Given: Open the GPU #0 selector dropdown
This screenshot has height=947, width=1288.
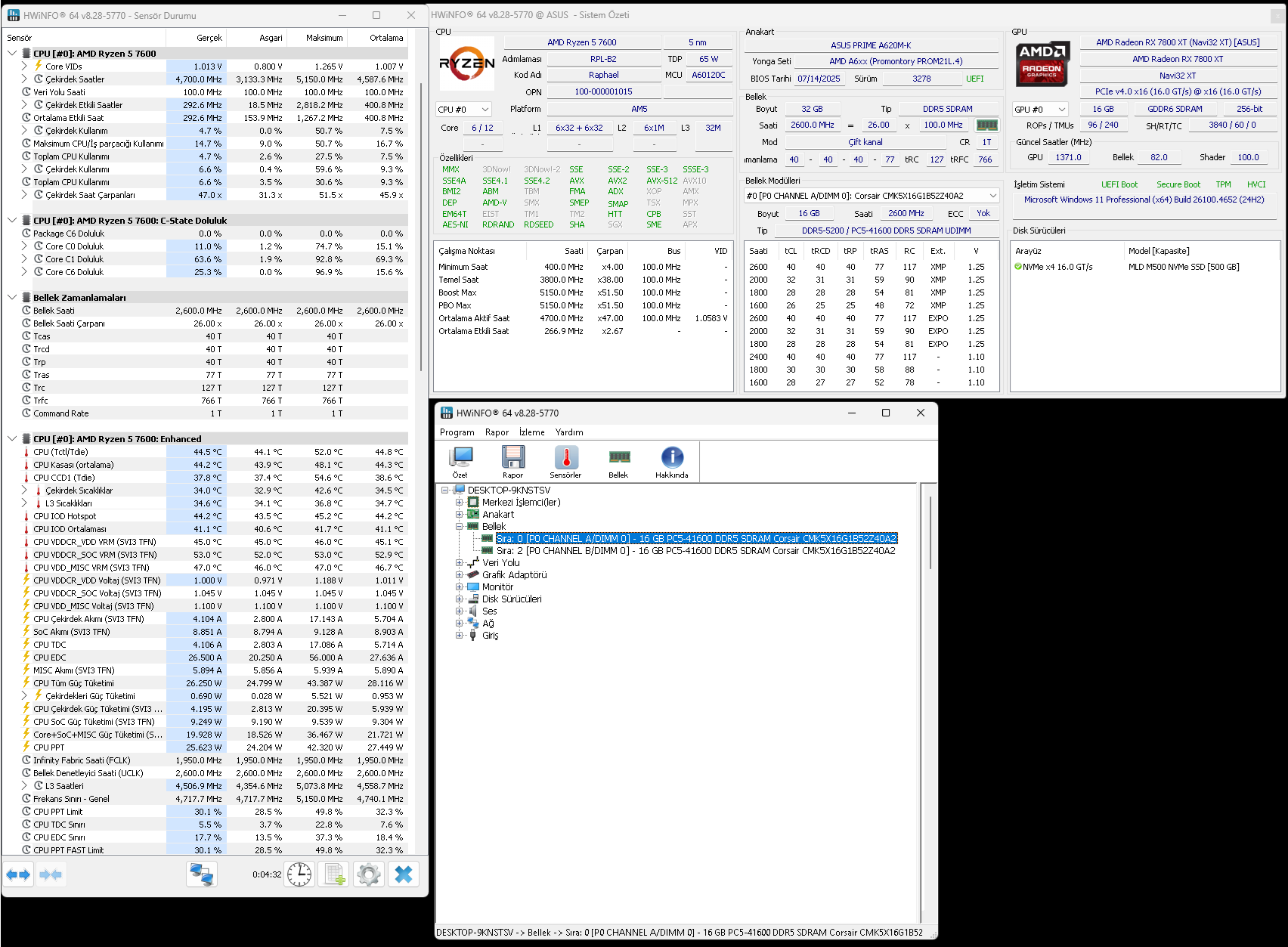Looking at the screenshot, I should tap(1040, 110).
